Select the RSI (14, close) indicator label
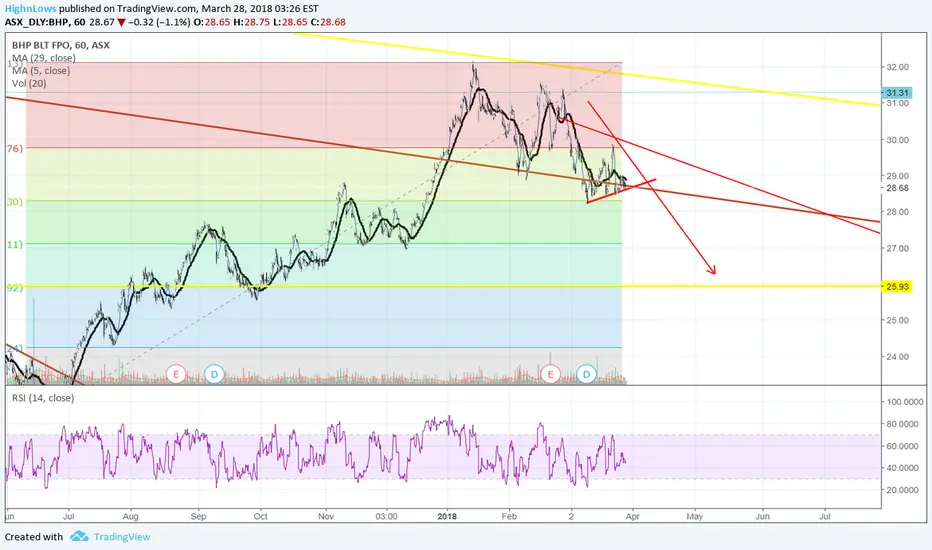 43,398
